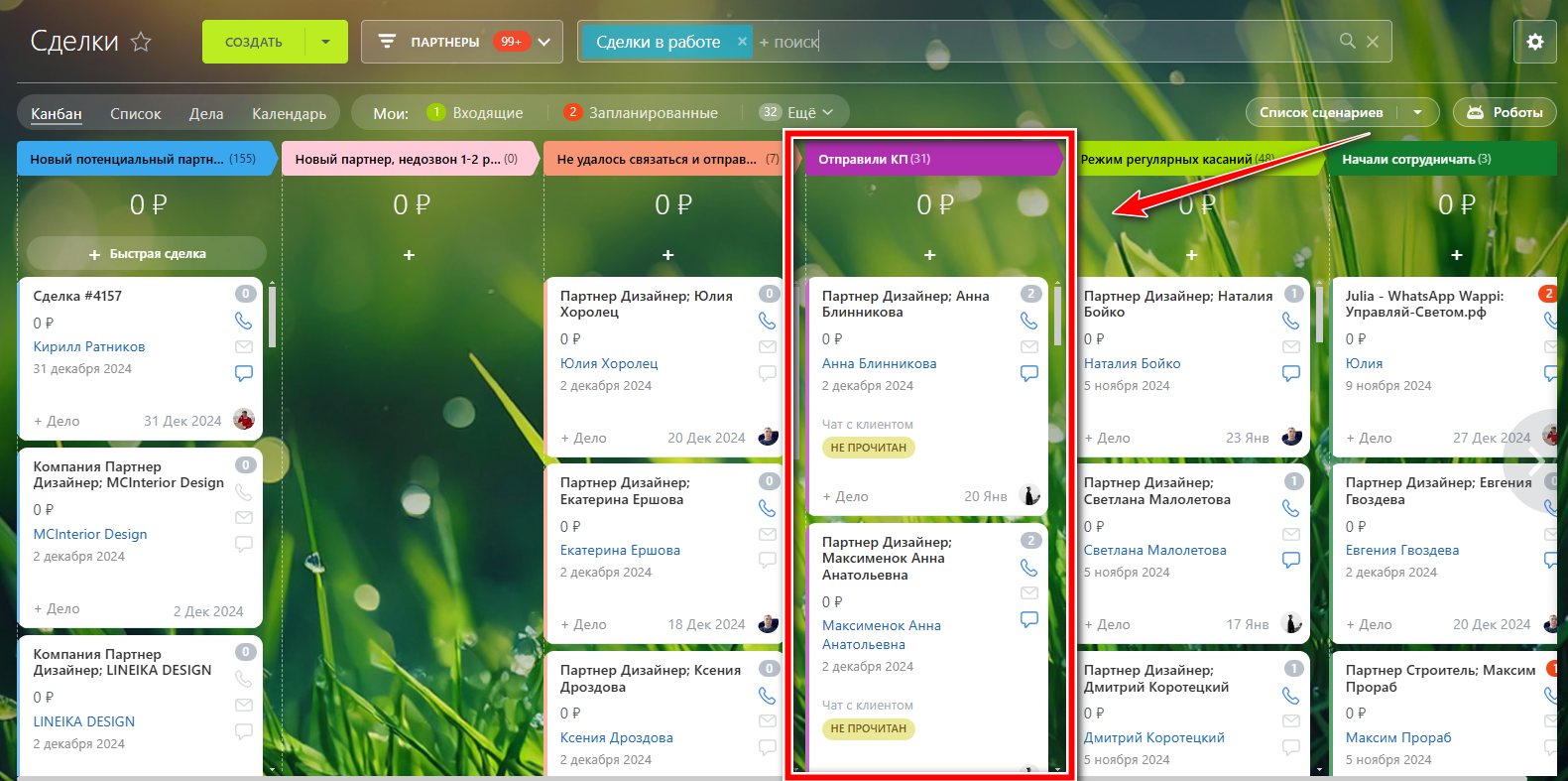Call contact on Сделка #4157 card
Screen dimensions: 1568x781
click(243, 321)
